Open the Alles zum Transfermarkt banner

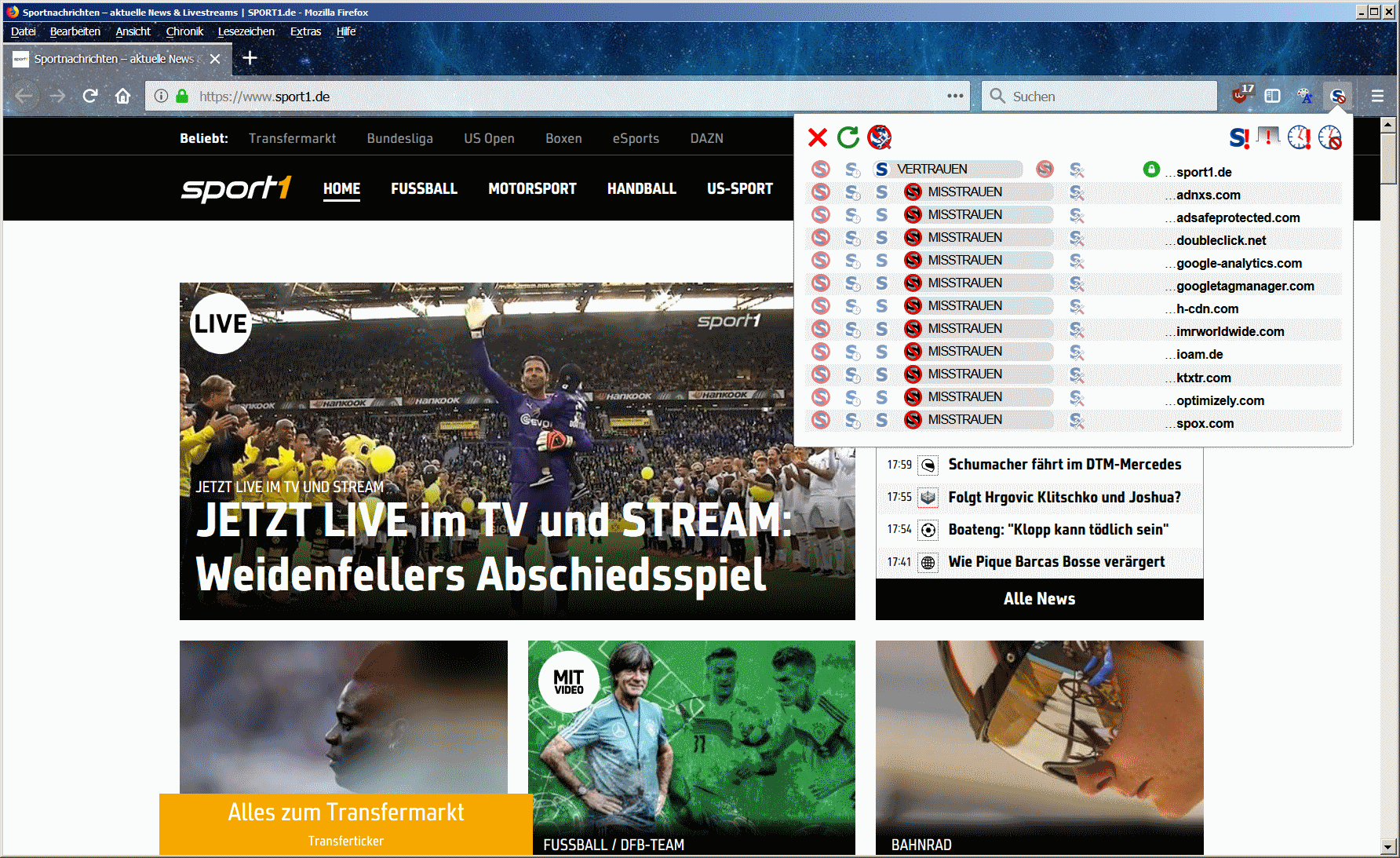(x=346, y=823)
